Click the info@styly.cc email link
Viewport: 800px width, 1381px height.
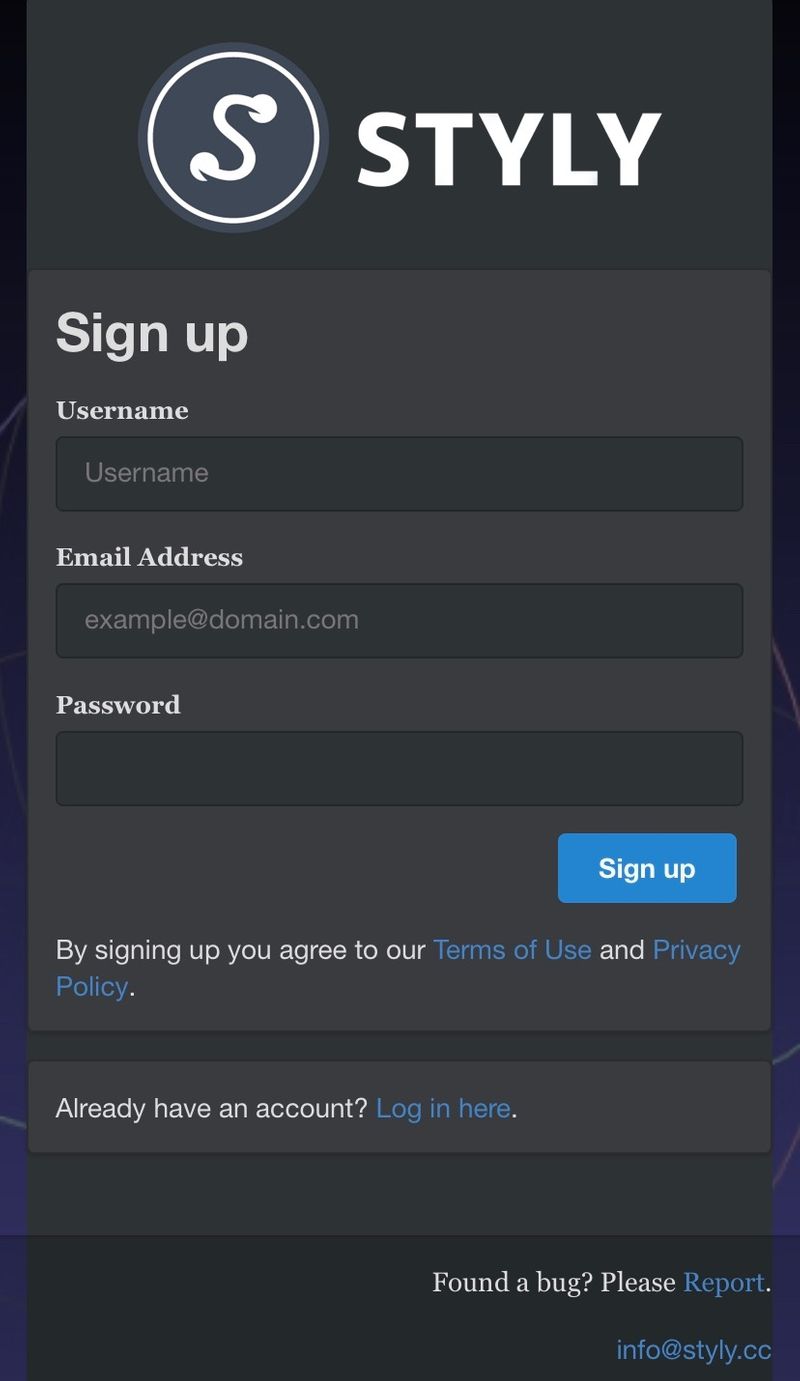point(693,1350)
